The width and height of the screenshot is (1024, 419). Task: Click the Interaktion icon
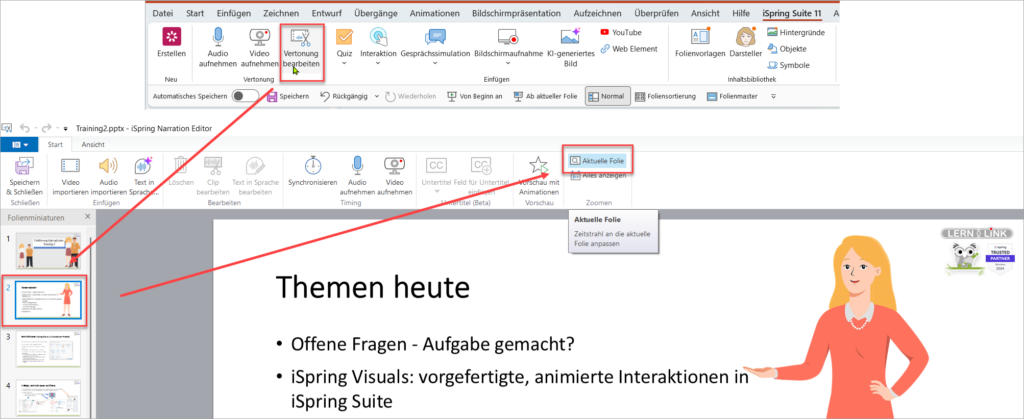tap(378, 36)
